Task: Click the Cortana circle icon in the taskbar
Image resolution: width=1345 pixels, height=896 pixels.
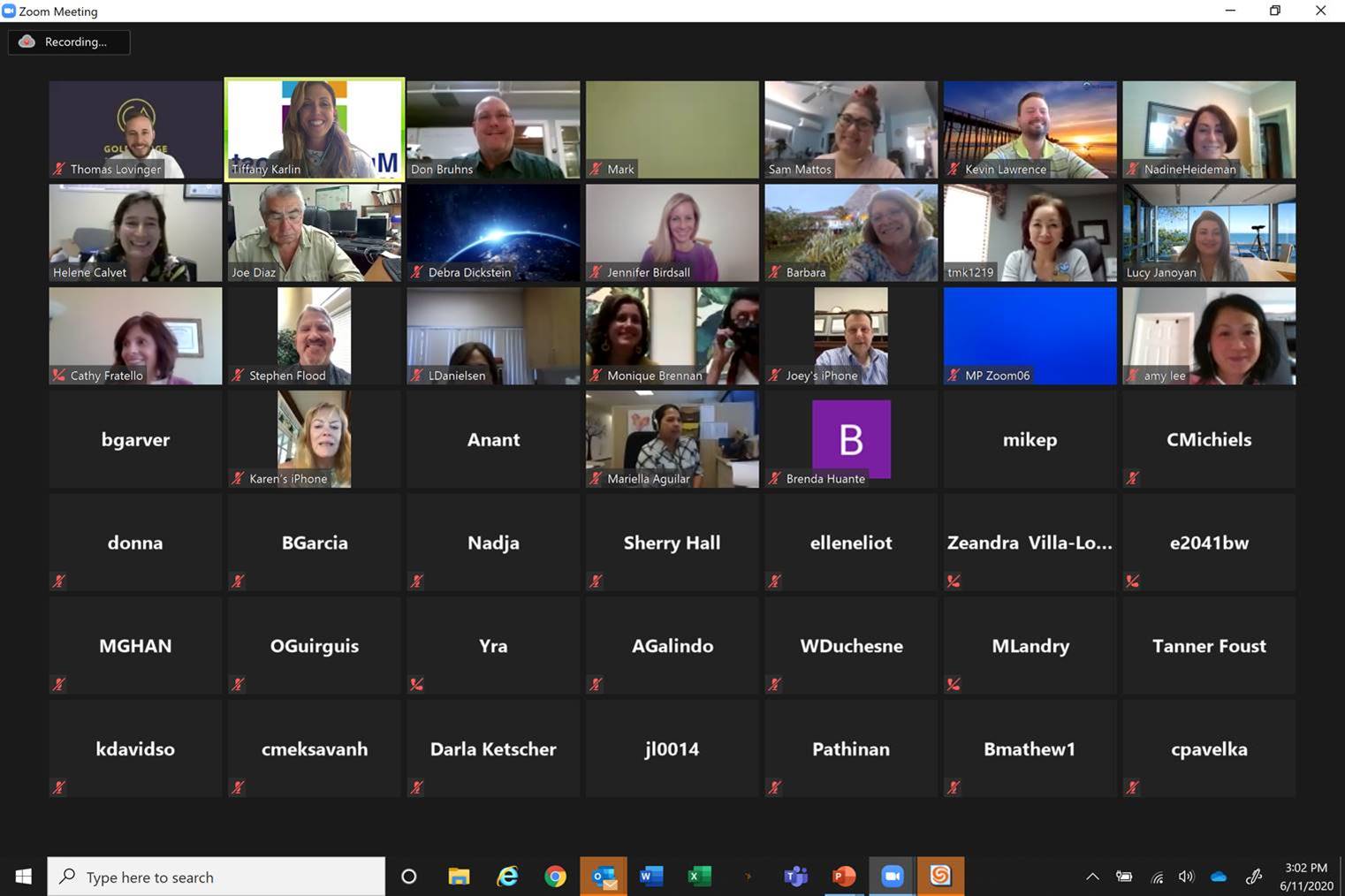Action: 408,877
